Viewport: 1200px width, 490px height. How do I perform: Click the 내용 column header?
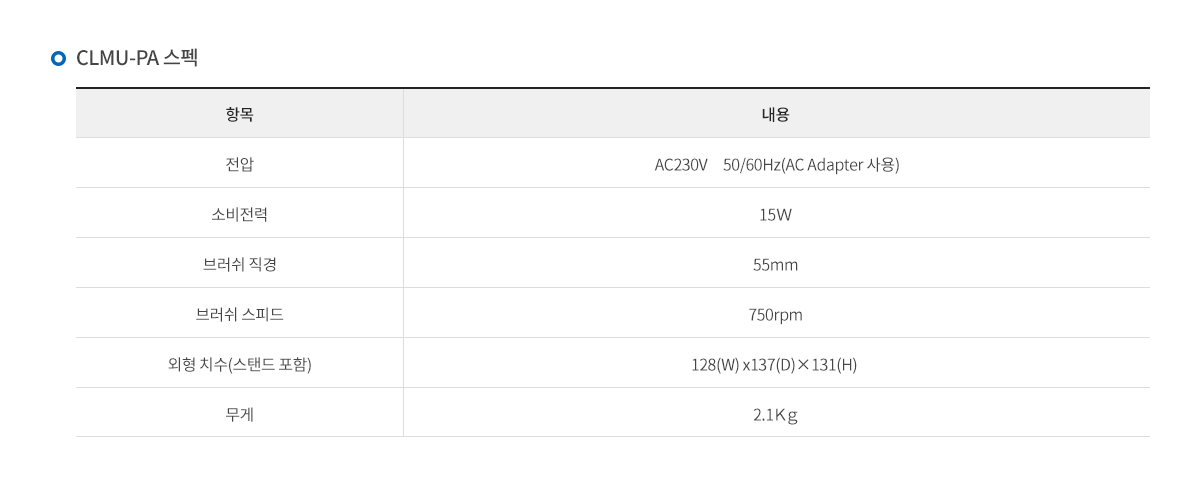pos(776,114)
